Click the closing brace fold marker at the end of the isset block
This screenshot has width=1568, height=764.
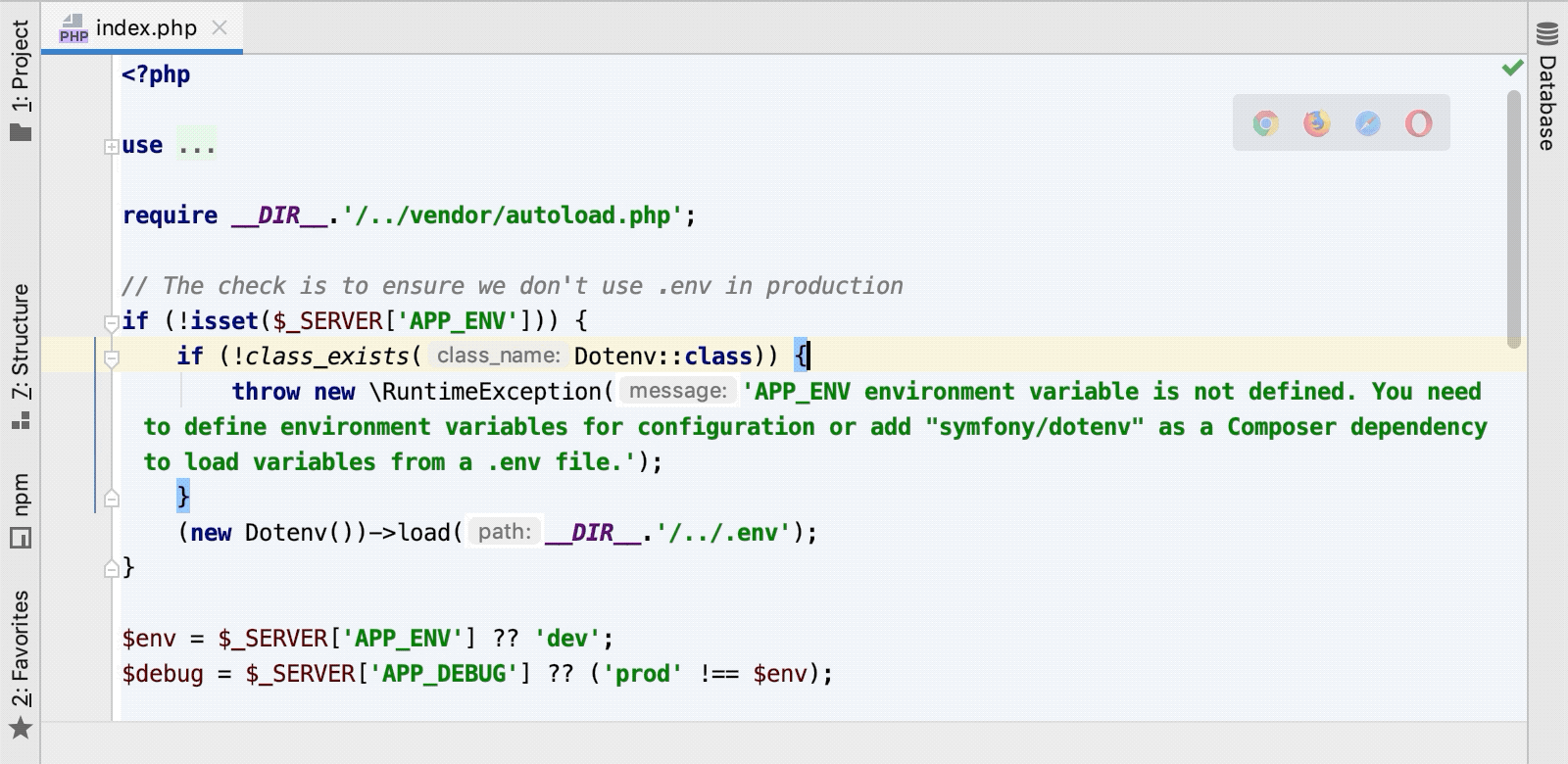coord(112,568)
